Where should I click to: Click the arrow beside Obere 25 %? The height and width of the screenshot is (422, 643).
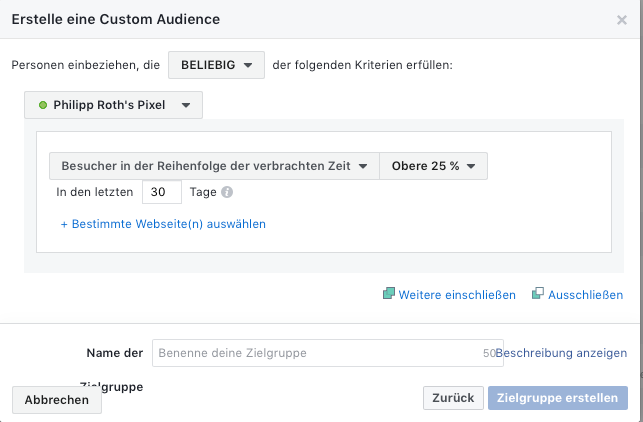click(x=471, y=166)
